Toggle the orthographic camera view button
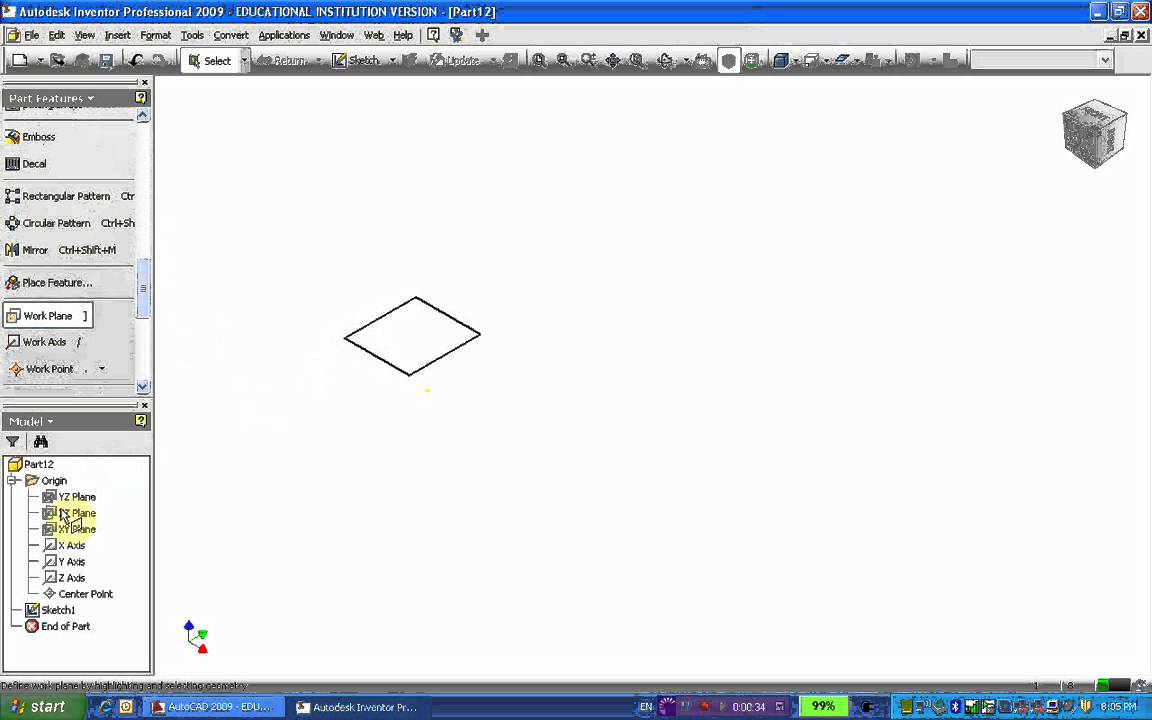This screenshot has height=720, width=1152. pyautogui.click(x=811, y=60)
